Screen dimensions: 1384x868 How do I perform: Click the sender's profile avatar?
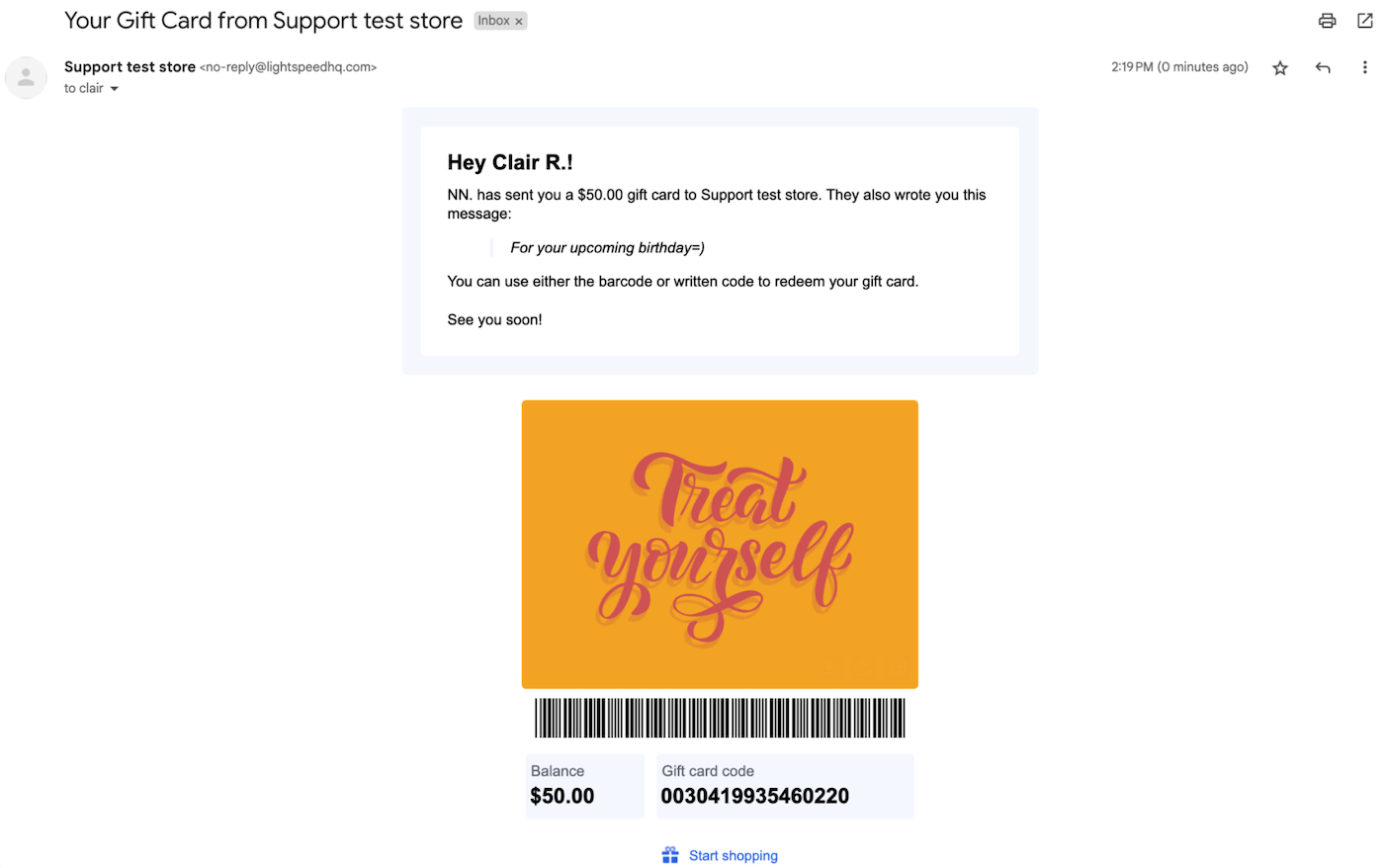coord(27,78)
